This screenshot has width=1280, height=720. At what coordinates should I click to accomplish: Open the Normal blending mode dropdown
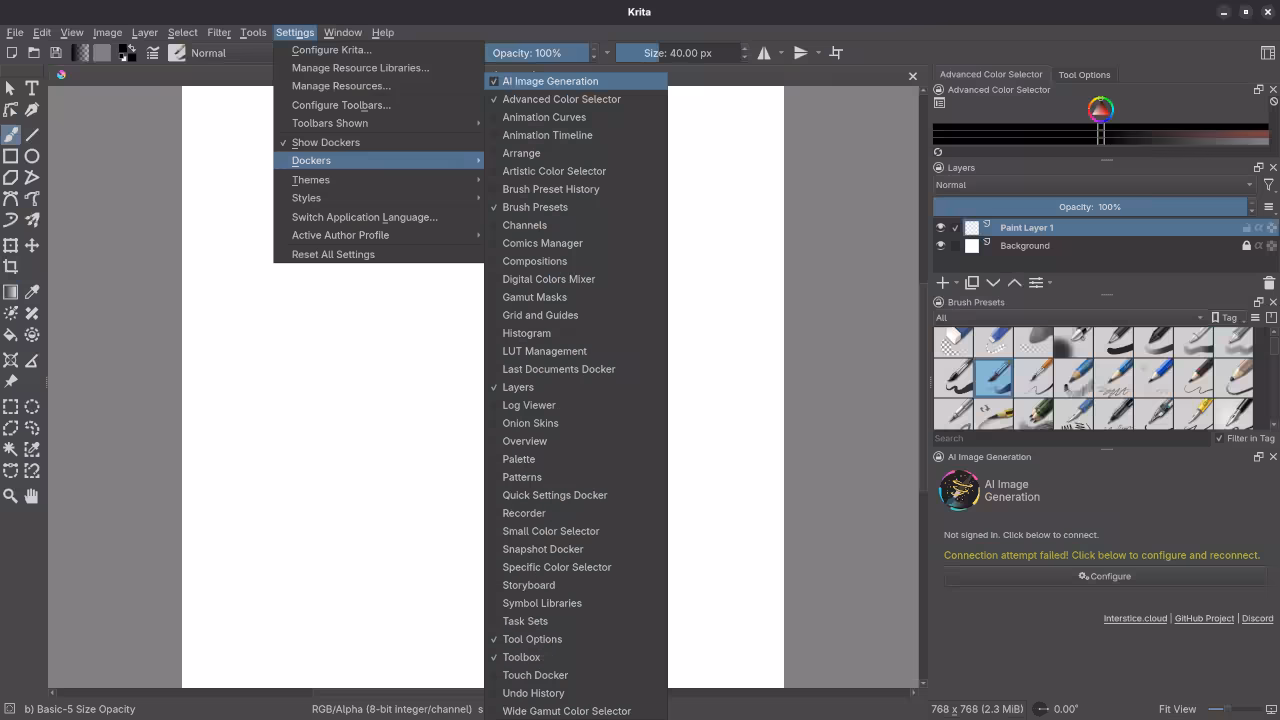click(x=1090, y=185)
